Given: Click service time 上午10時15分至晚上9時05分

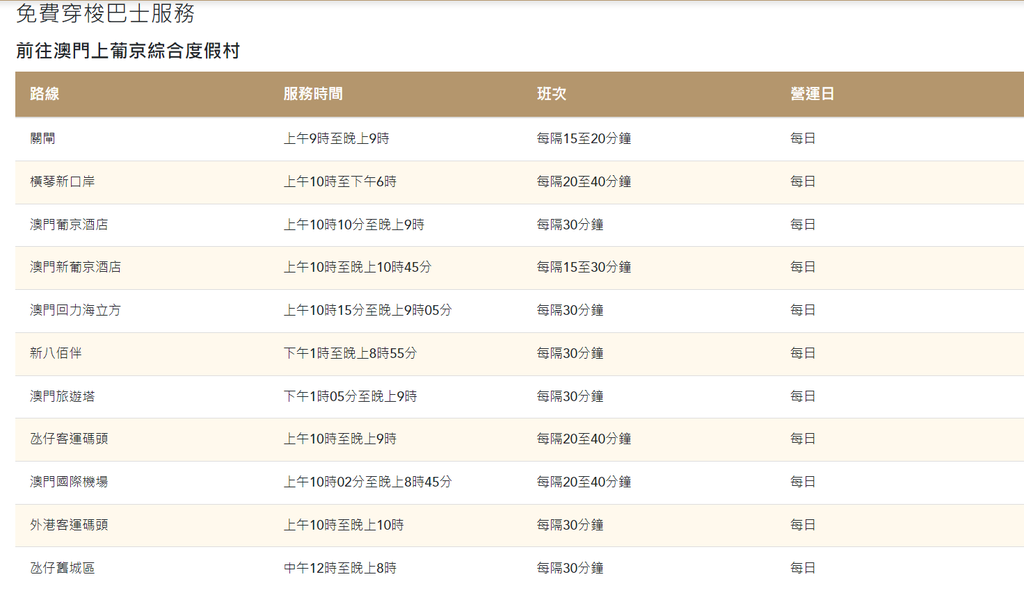Looking at the screenshot, I should (x=367, y=310).
